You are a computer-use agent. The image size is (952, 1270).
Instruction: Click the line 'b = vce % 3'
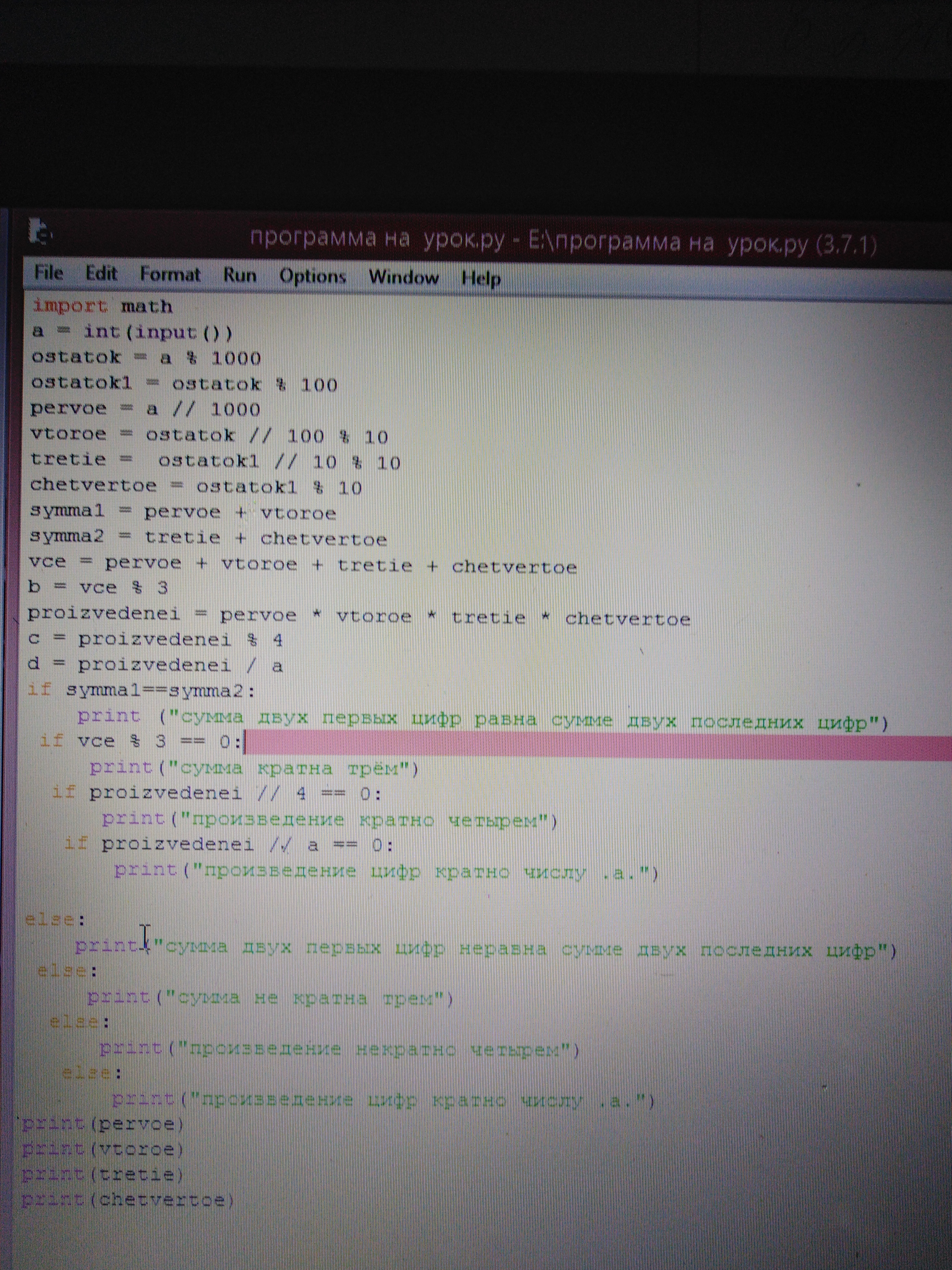(x=98, y=587)
